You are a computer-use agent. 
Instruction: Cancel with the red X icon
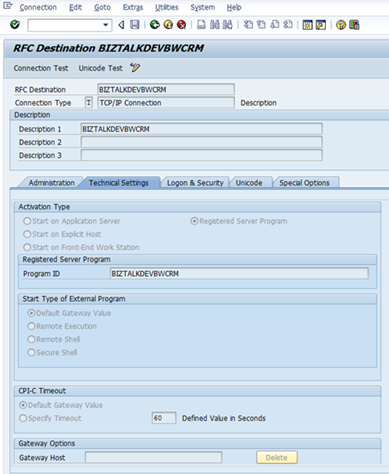(181, 25)
